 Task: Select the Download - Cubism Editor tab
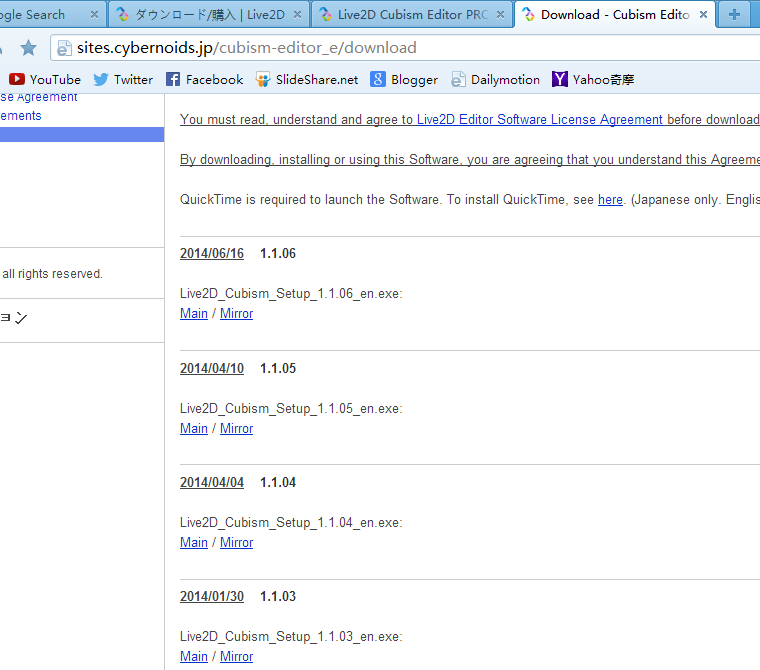click(x=615, y=15)
